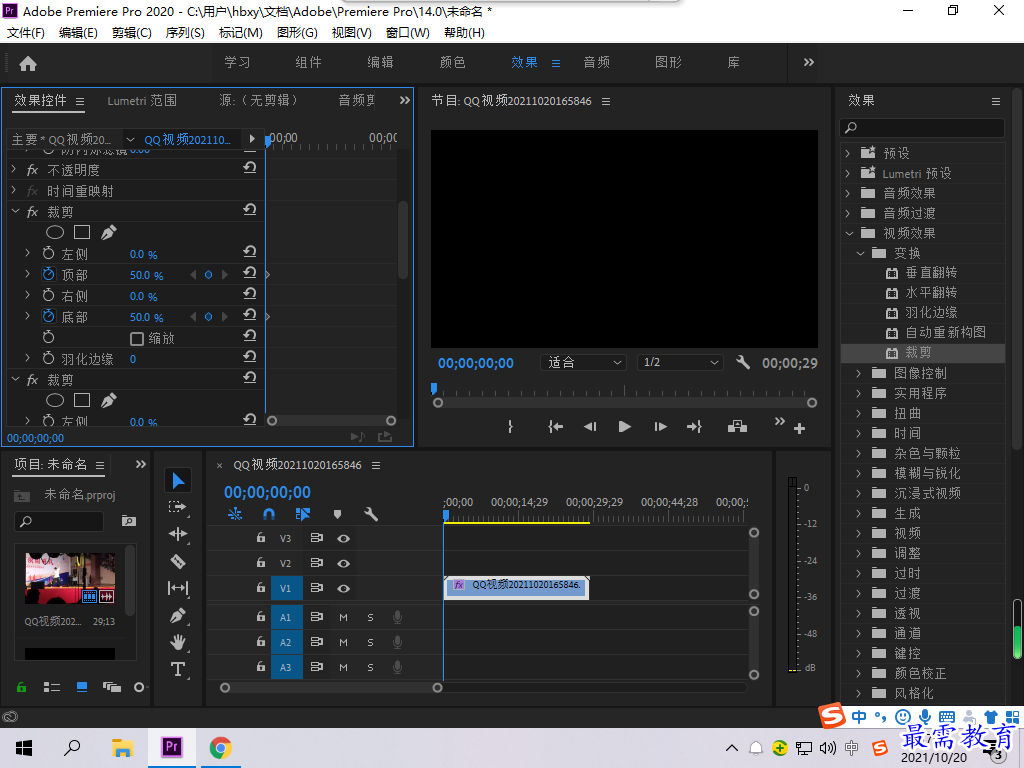Step forward one frame

coord(660,426)
